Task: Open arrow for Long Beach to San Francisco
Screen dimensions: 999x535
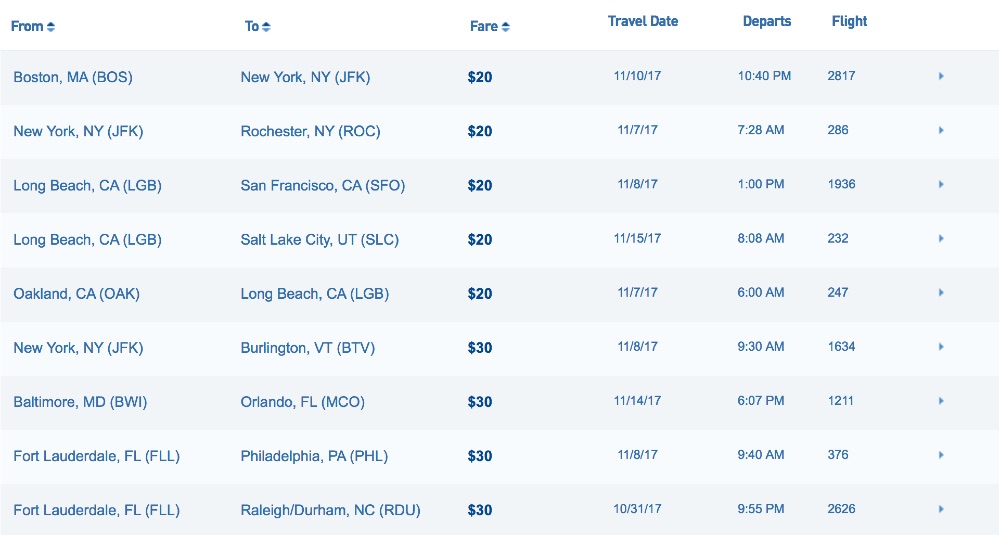Action: [x=941, y=185]
